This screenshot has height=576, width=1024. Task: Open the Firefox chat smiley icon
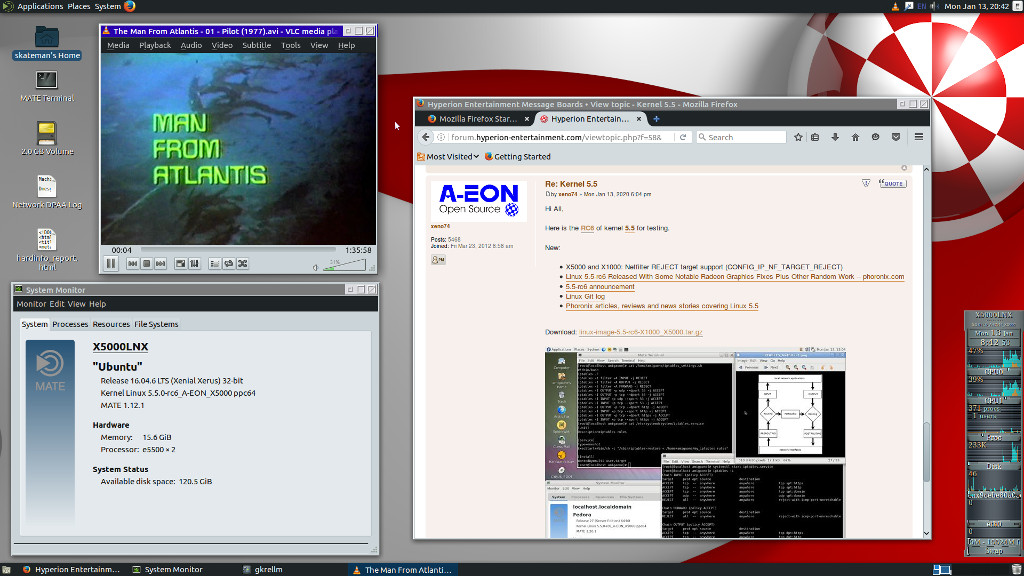coord(876,137)
